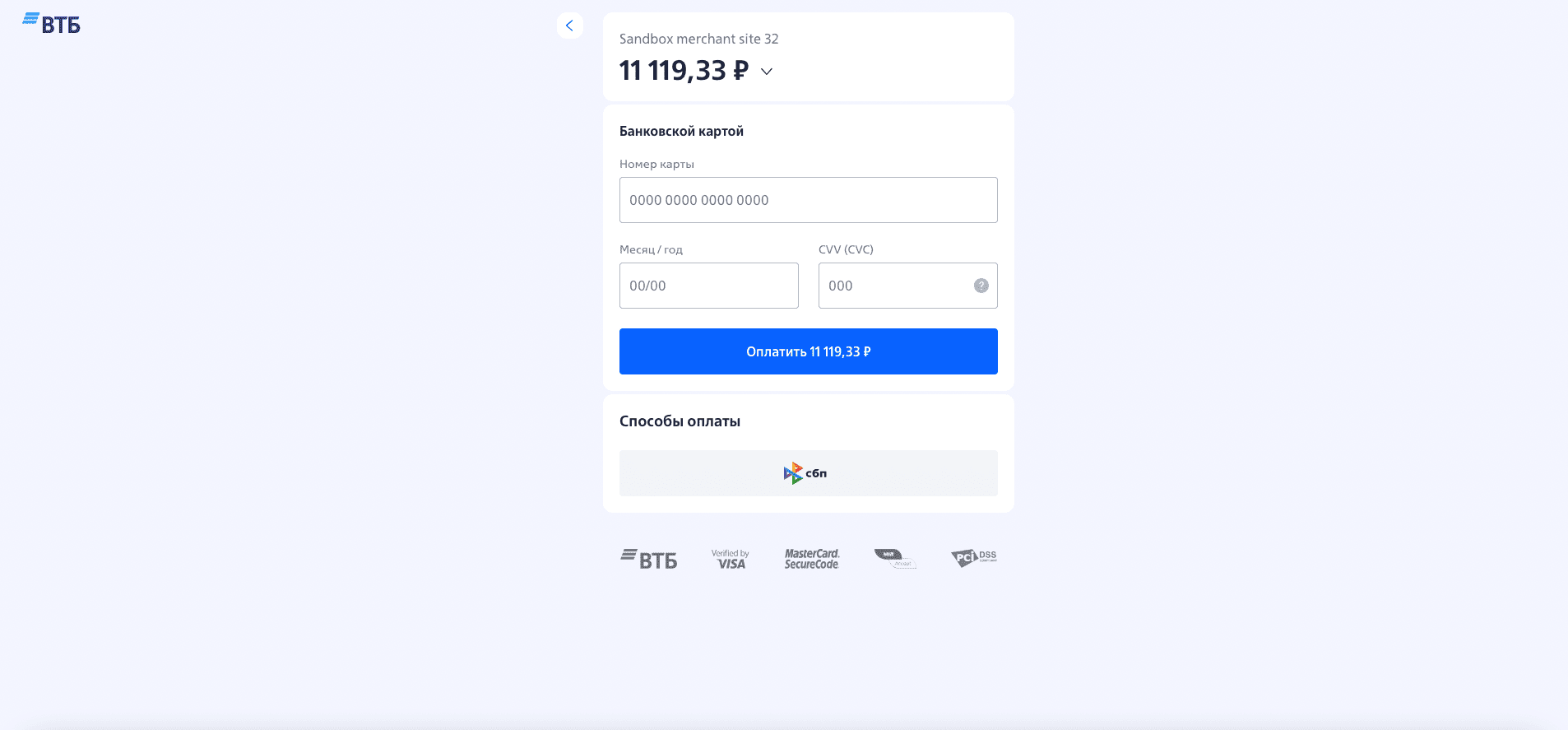1568x730 pixels.
Task: Click the Месяц / год field label
Action: (651, 249)
